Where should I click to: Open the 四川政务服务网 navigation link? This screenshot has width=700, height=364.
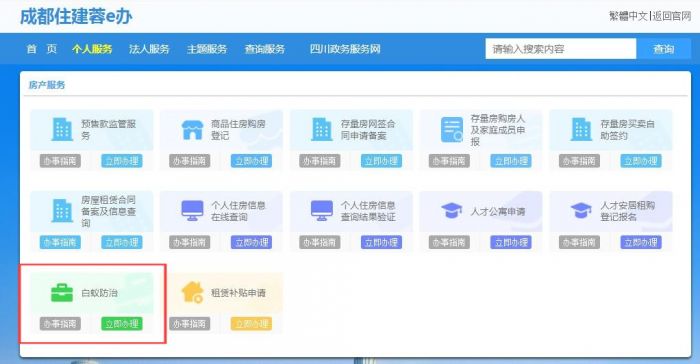pos(345,49)
